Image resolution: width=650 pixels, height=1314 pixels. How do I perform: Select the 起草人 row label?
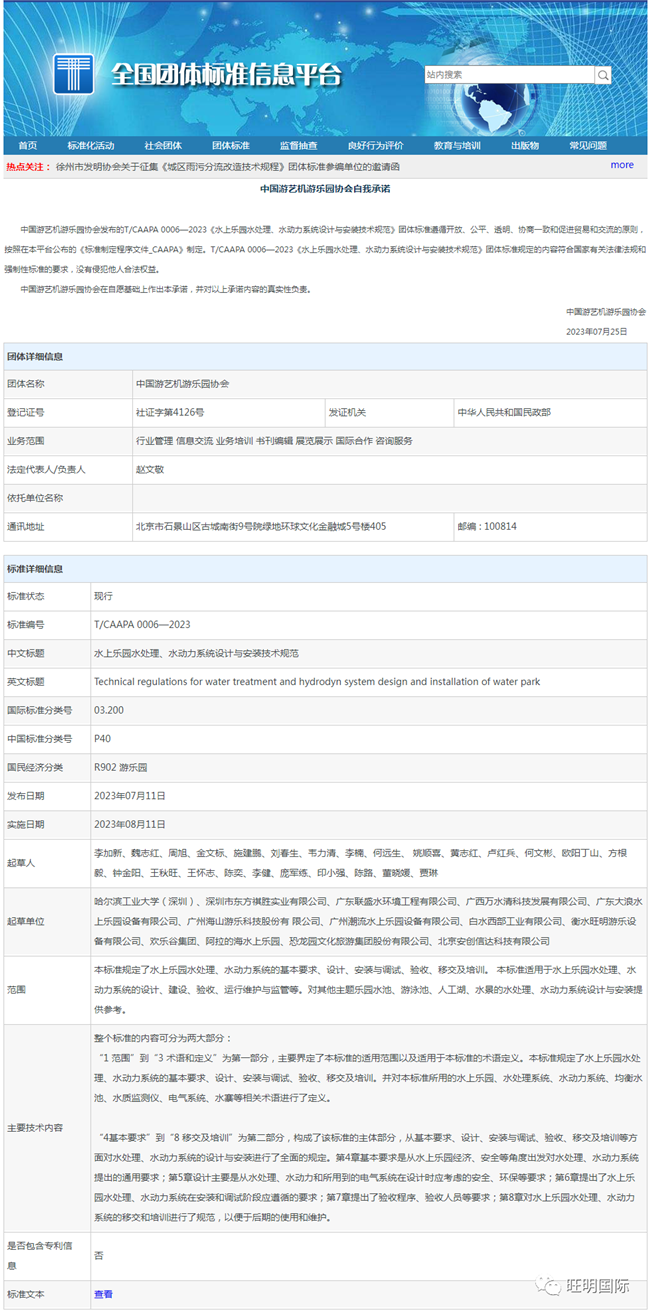(x=20, y=862)
